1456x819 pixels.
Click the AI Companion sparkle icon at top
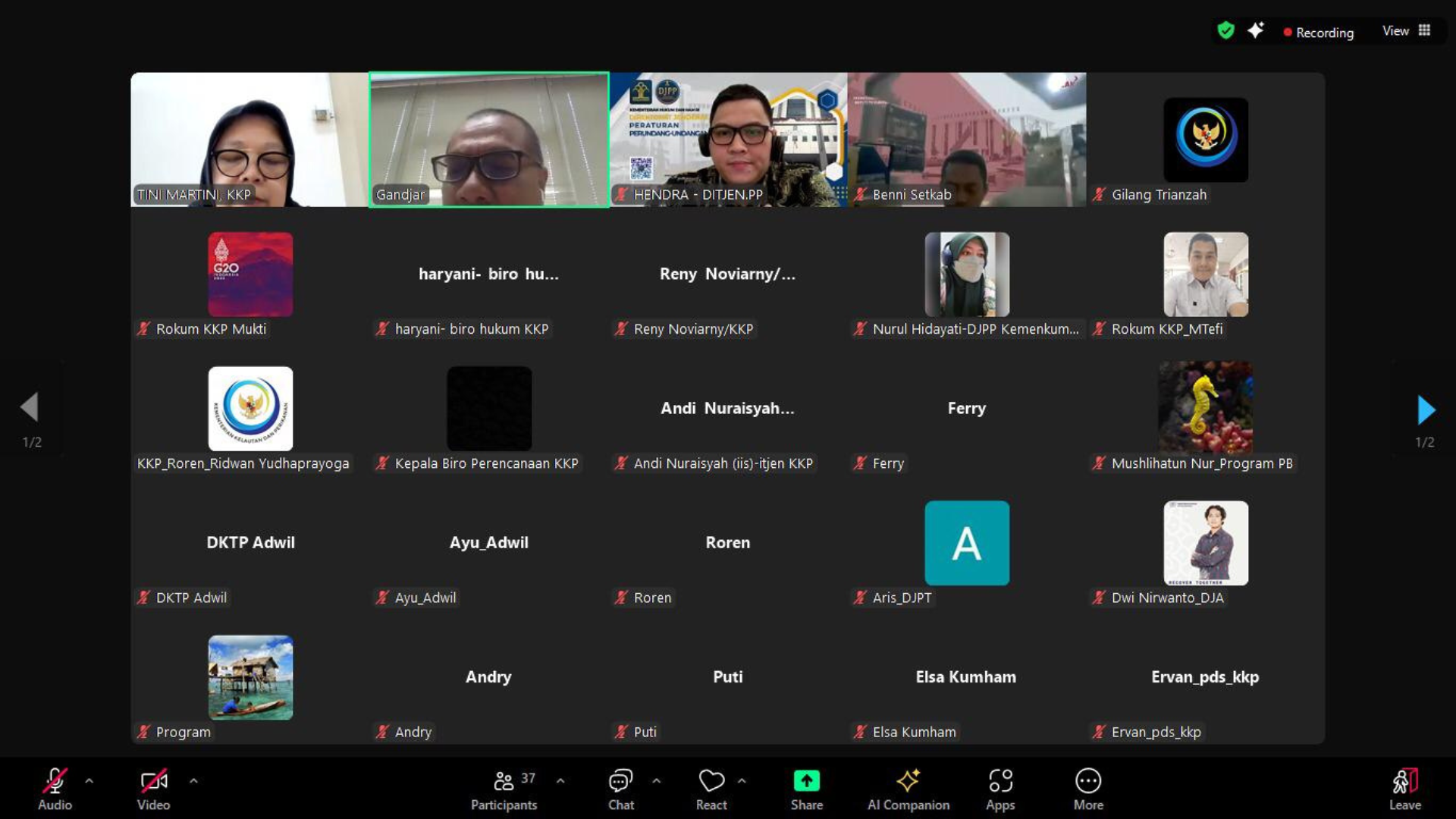click(x=1256, y=30)
